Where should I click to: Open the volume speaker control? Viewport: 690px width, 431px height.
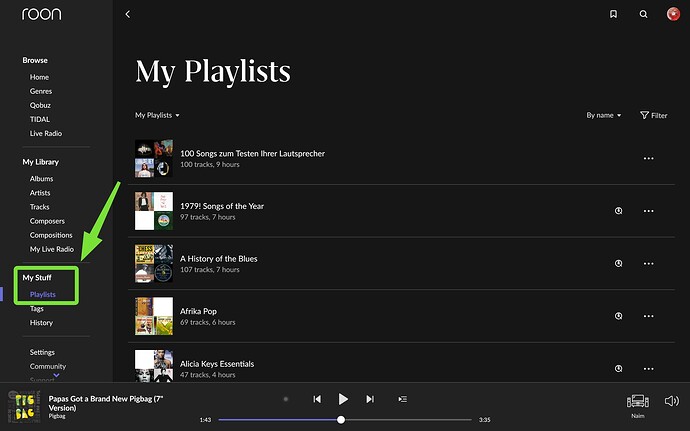click(672, 401)
